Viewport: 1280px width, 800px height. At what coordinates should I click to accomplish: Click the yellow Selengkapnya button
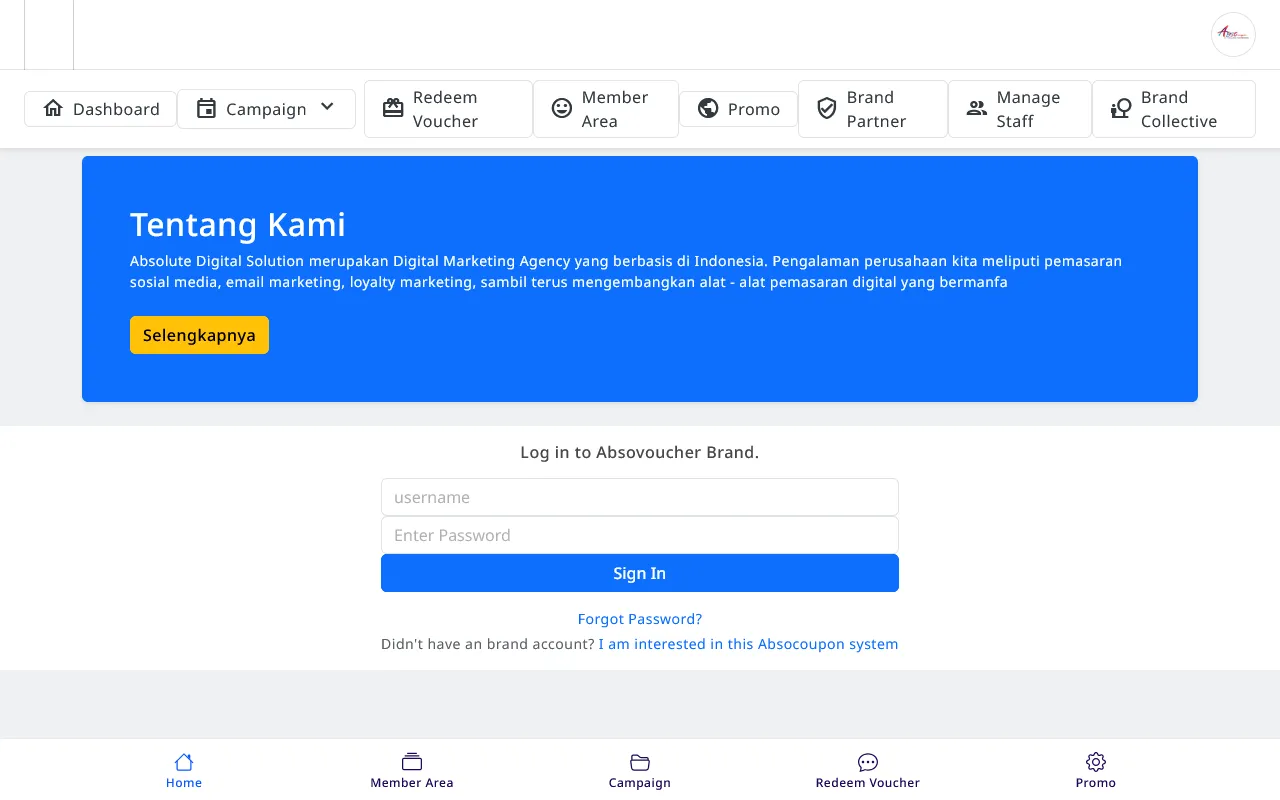(x=199, y=335)
